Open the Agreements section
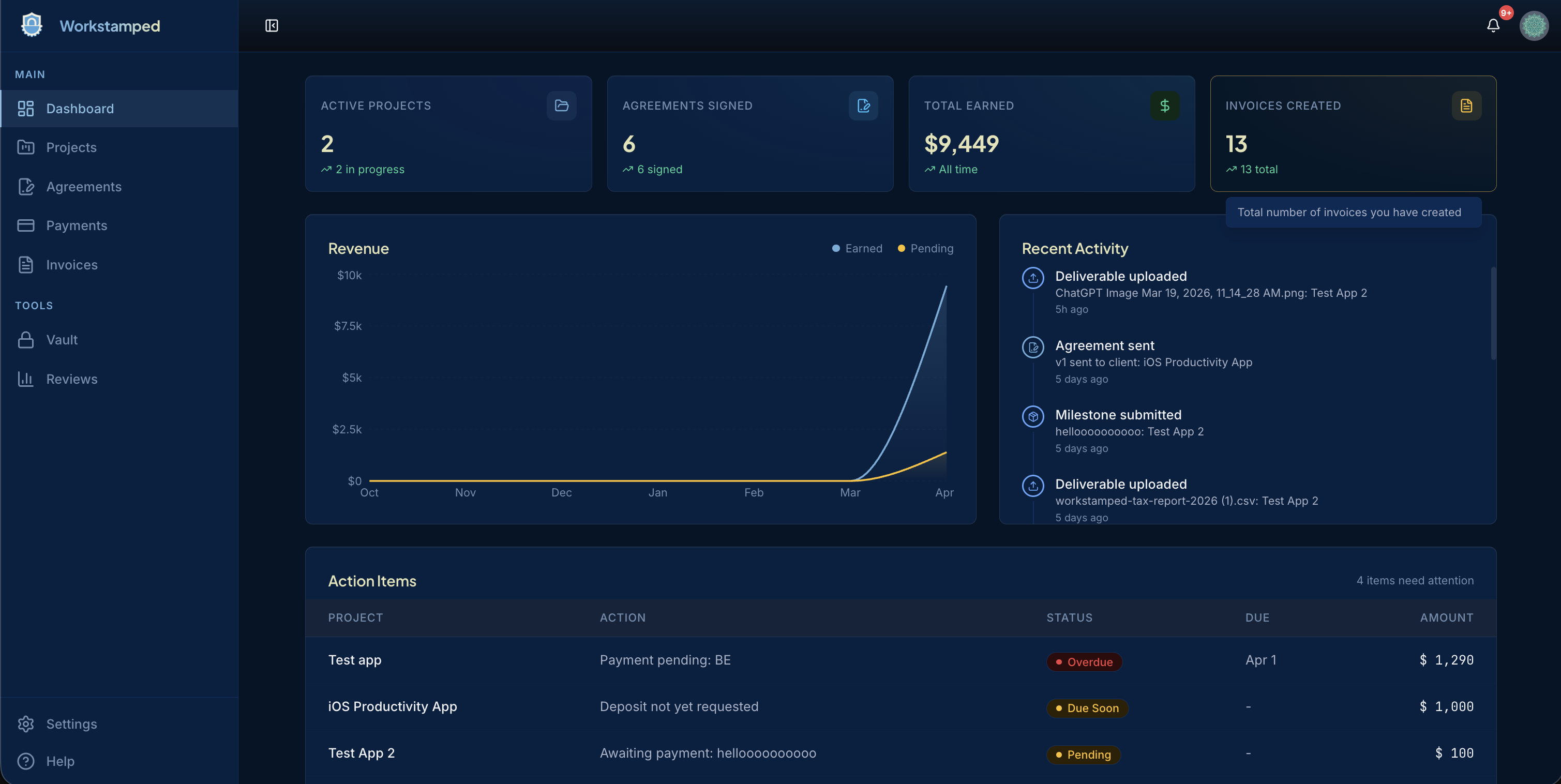Screen dimensions: 1561x784 click(84, 187)
